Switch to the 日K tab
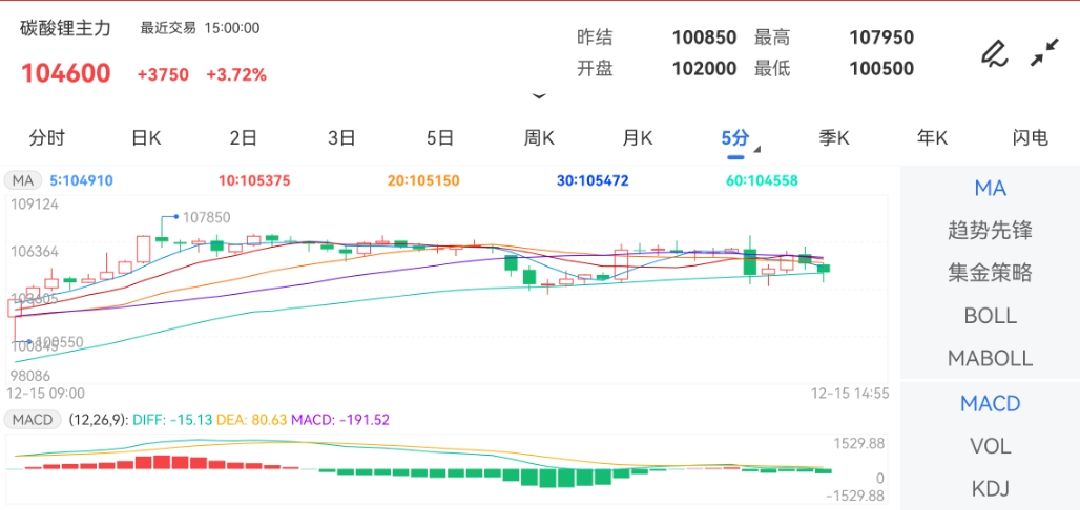The height and width of the screenshot is (510, 1080). [145, 138]
